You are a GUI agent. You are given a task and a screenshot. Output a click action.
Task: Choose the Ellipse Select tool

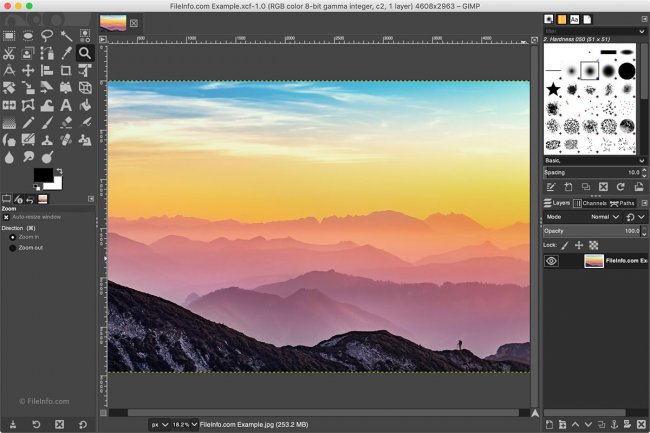coord(28,36)
